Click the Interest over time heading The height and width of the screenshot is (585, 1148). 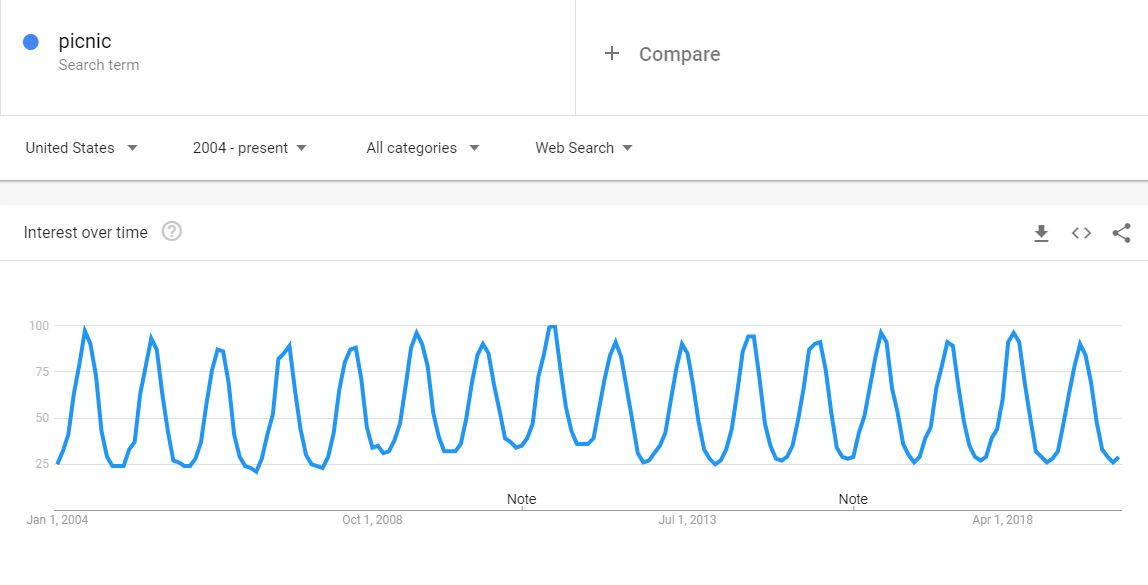tap(86, 233)
